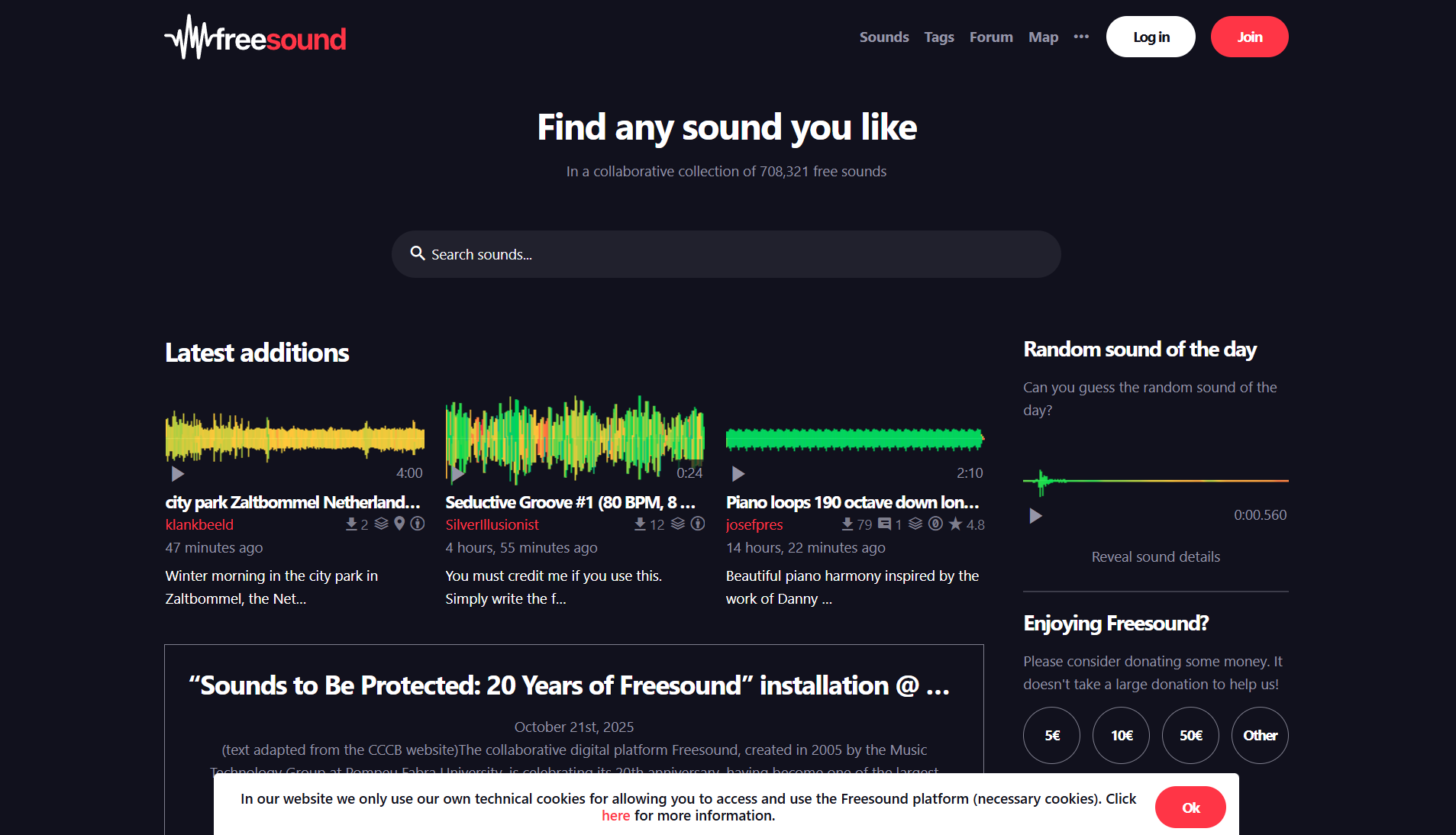Play the random sound of the day
This screenshot has height=835, width=1456.
point(1035,516)
